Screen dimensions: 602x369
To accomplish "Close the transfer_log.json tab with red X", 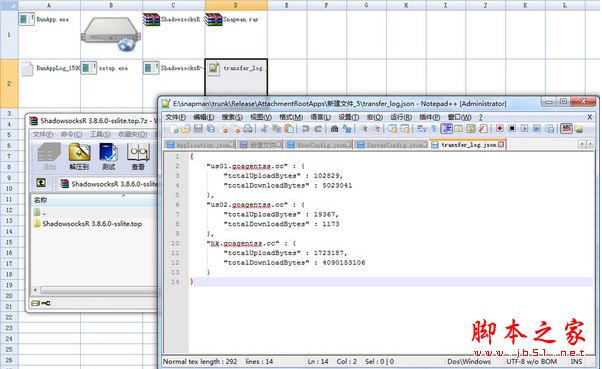I will pos(501,144).
